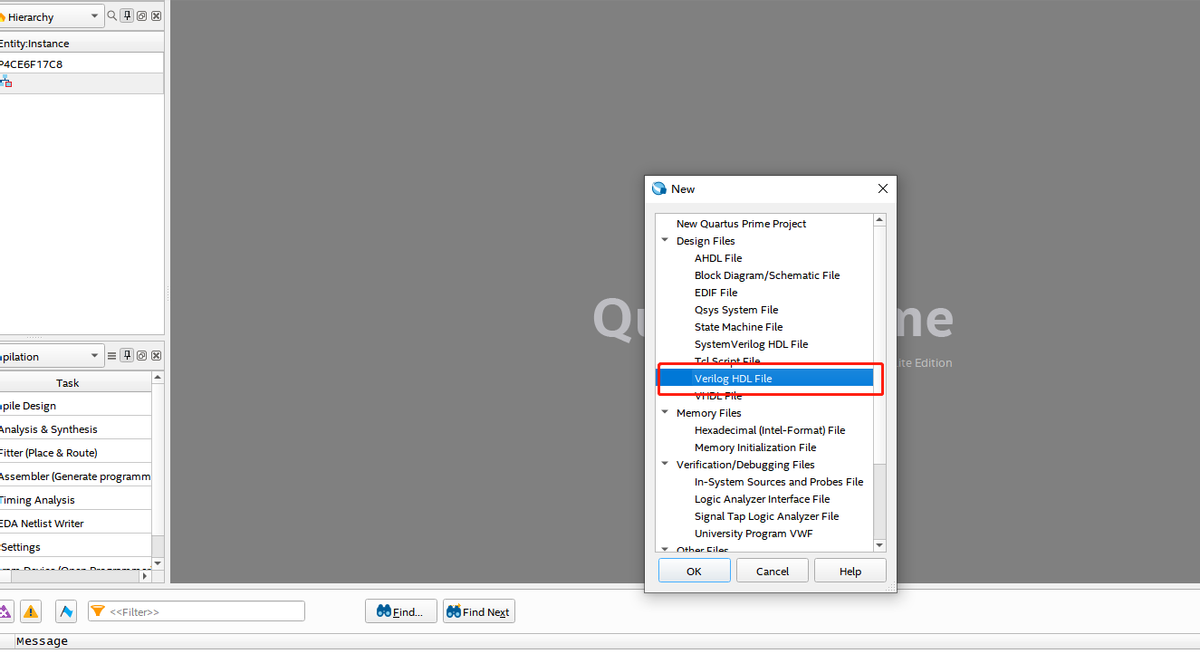
Task: Click OK in the New dialog
Action: [x=694, y=571]
